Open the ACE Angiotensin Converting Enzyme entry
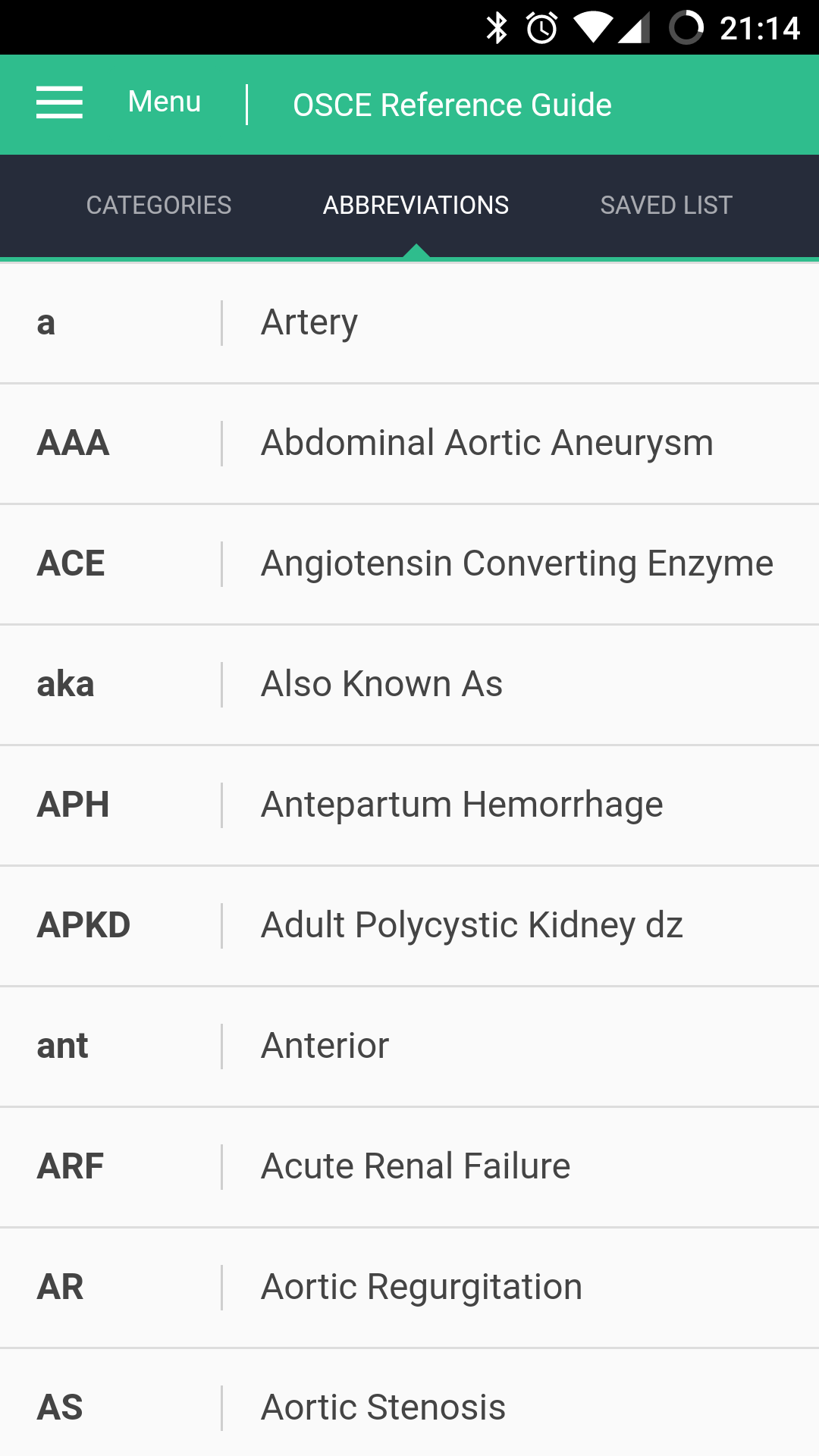This screenshot has width=819, height=1456. [x=409, y=564]
